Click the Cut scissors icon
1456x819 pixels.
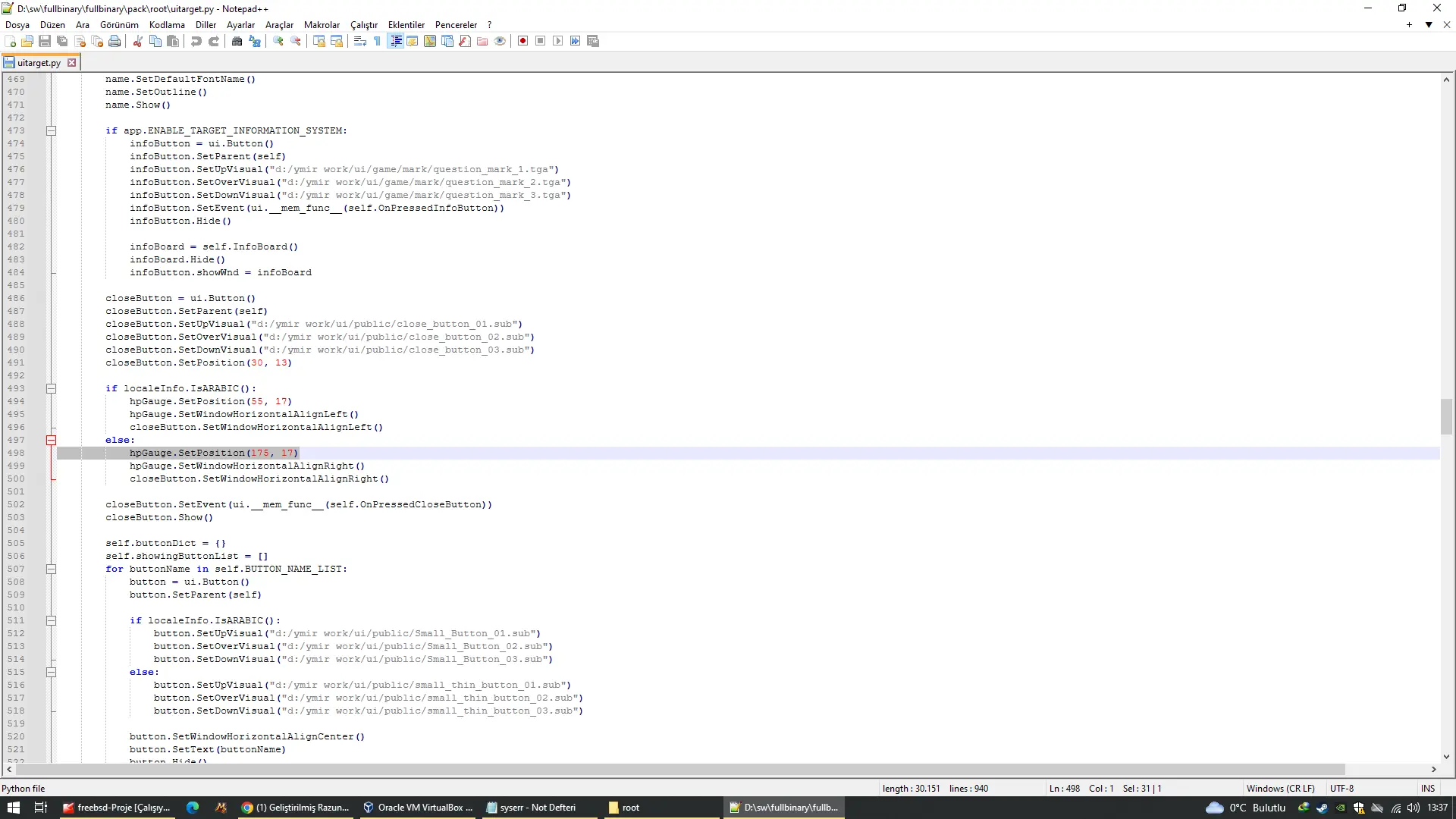(x=138, y=41)
